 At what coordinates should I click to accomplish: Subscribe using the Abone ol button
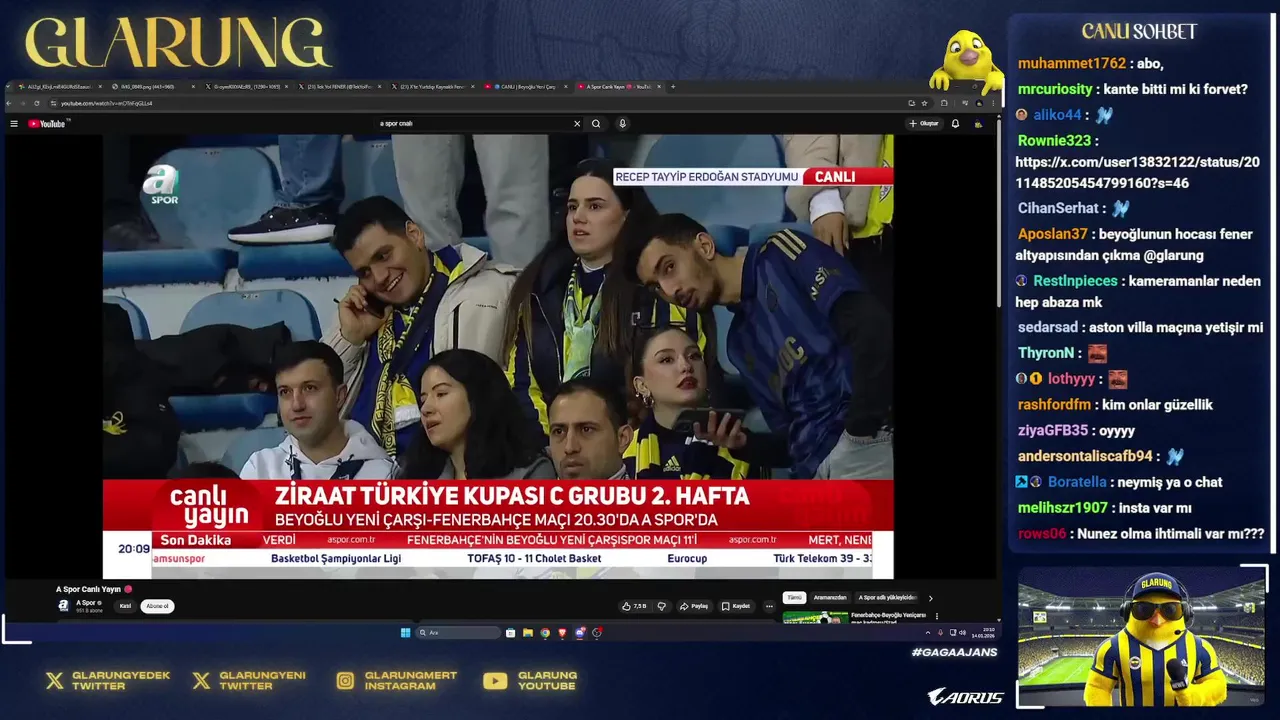click(157, 606)
